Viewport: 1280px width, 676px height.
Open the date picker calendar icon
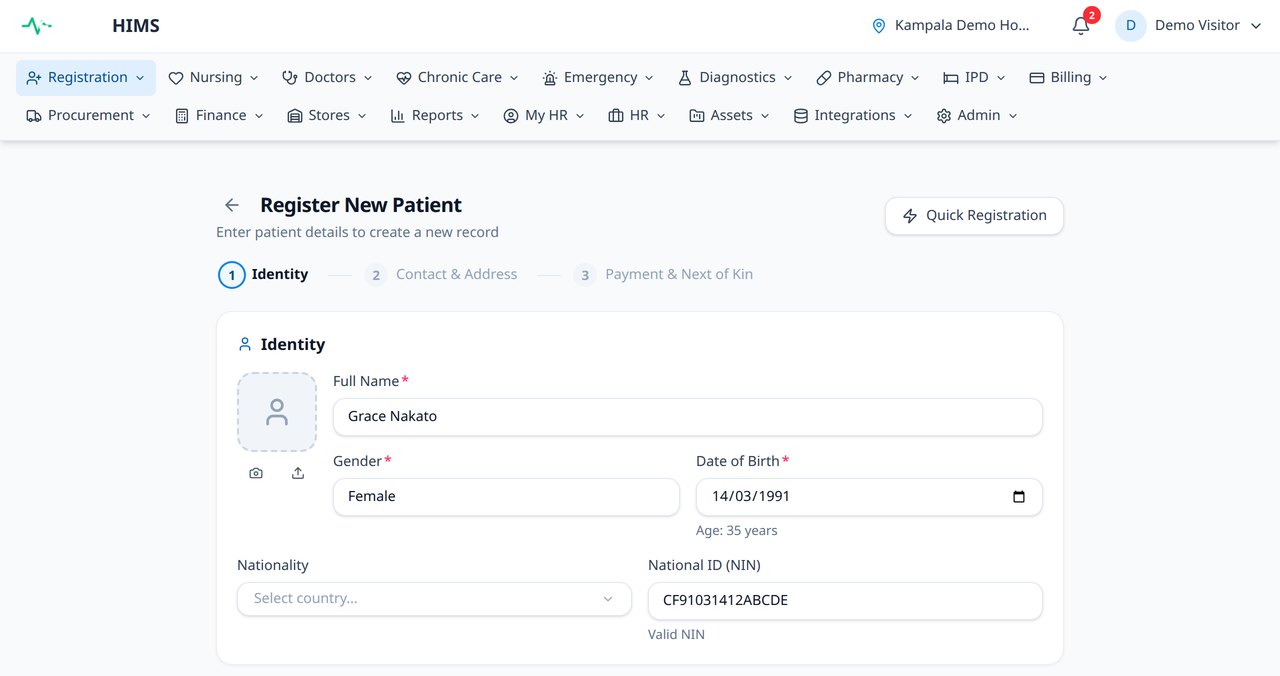point(1019,497)
